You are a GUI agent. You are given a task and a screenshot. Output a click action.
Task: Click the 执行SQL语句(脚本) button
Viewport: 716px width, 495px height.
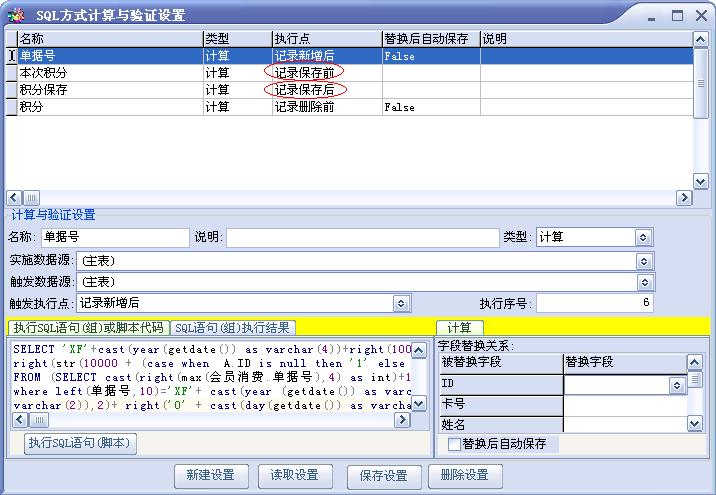coord(80,443)
